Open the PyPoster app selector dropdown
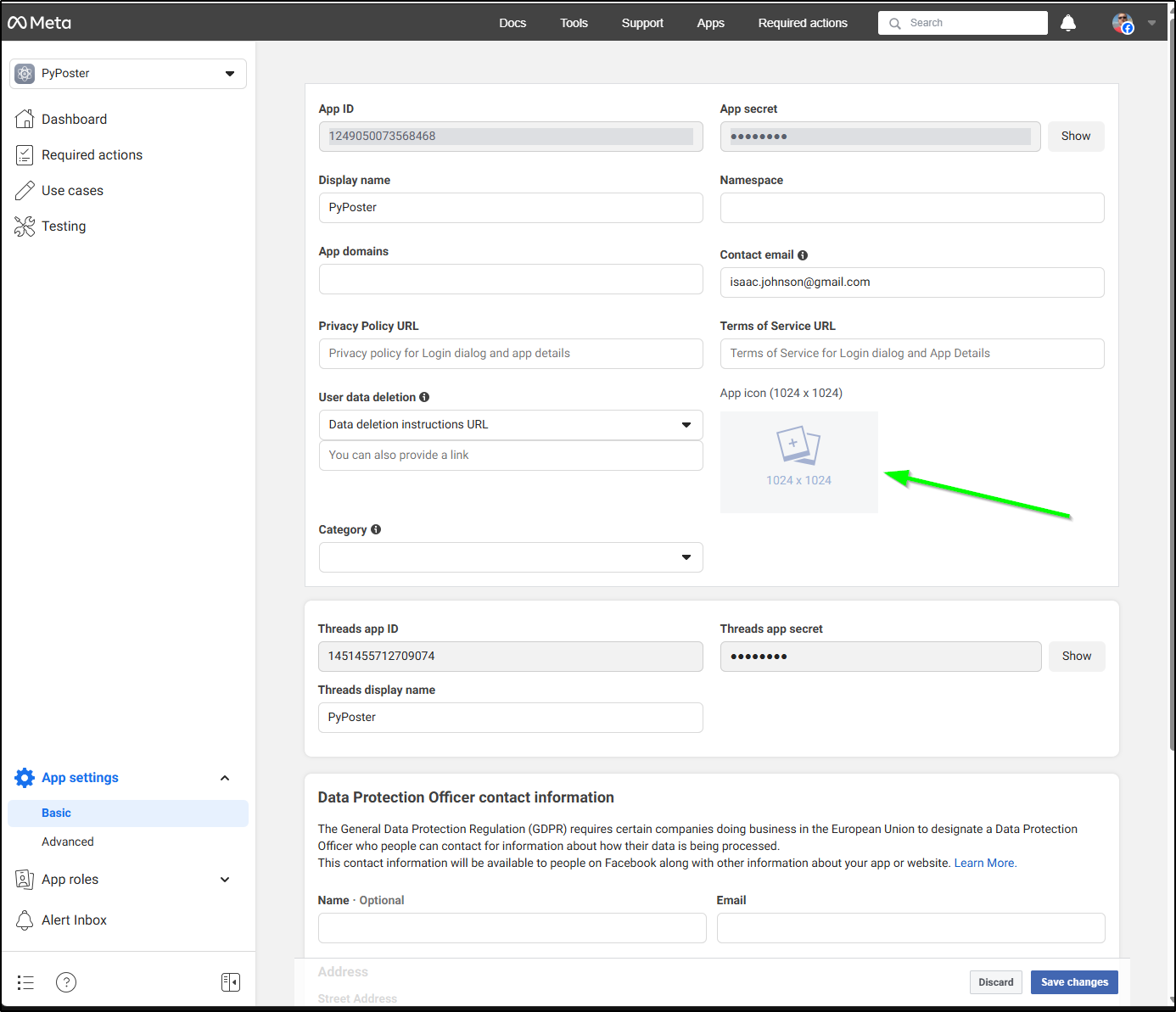The image size is (1176, 1012). [128, 74]
